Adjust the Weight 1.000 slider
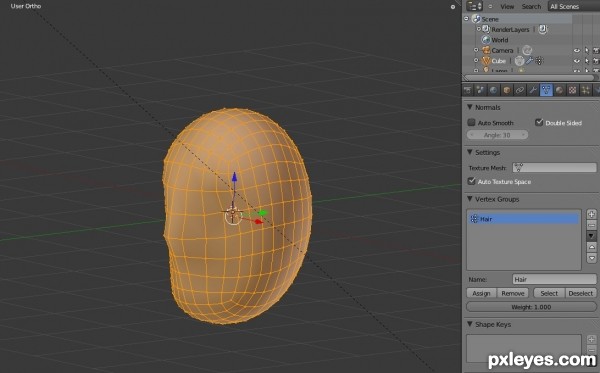Screen dimensions: 600x373 [x=531, y=307]
